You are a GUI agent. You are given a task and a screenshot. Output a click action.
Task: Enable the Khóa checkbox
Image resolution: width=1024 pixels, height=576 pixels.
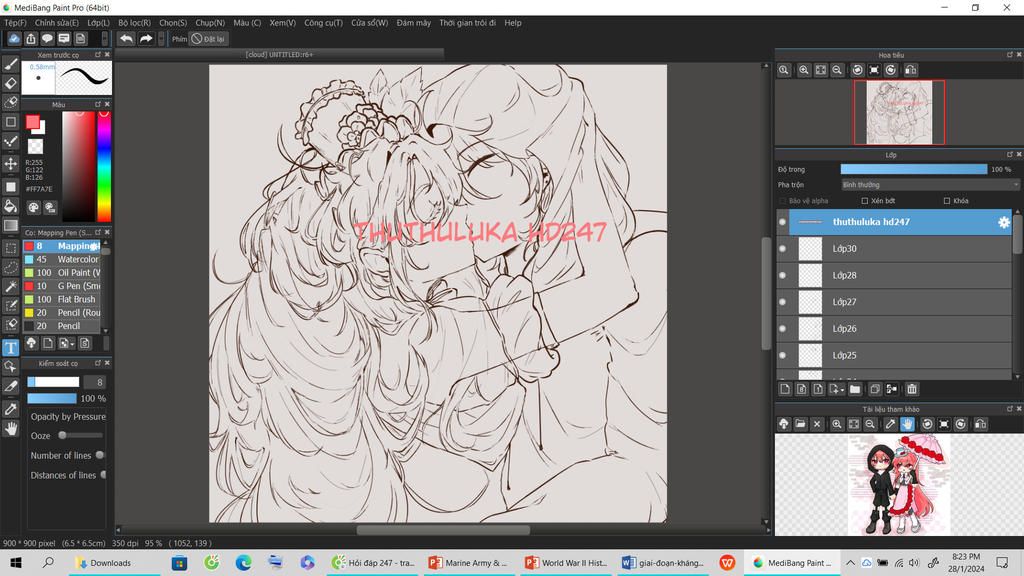947,201
